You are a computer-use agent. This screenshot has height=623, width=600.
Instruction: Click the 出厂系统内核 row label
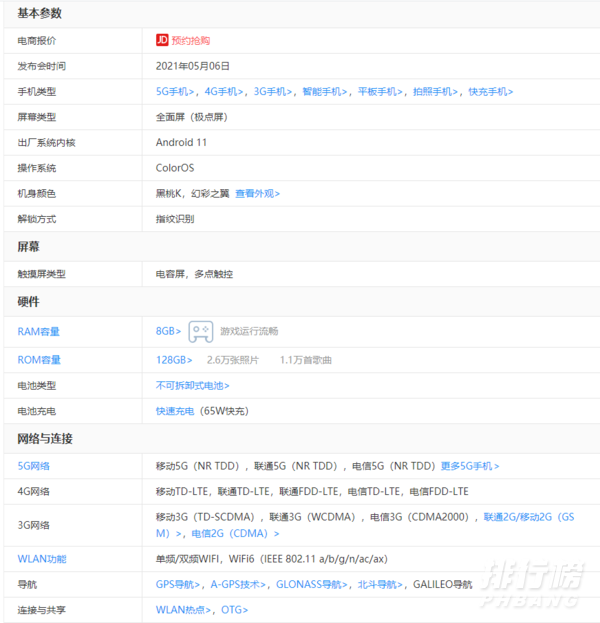coord(46,143)
